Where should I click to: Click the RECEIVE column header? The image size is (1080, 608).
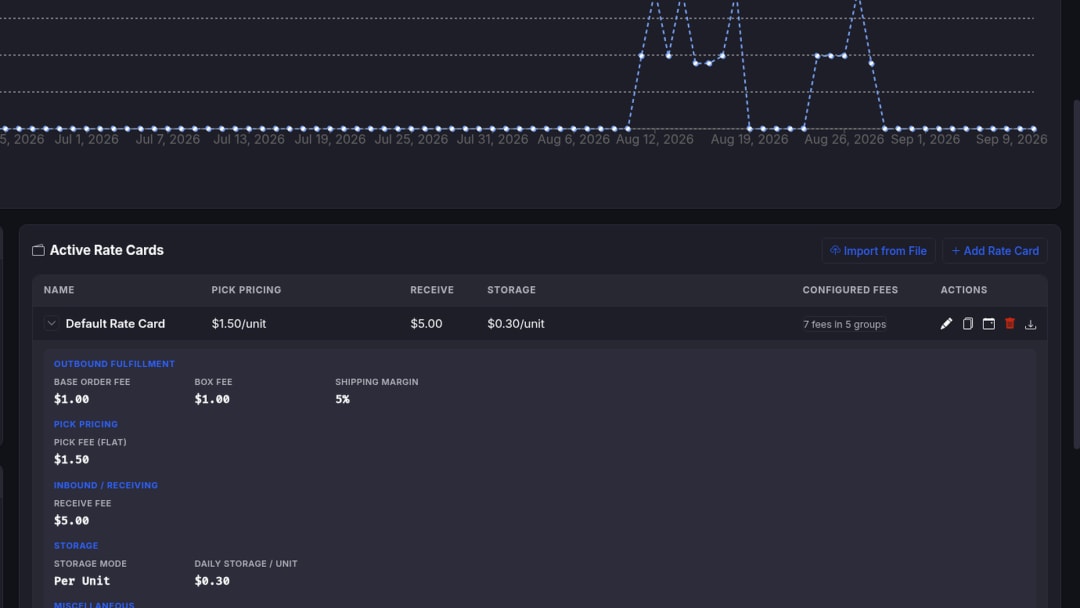[432, 290]
